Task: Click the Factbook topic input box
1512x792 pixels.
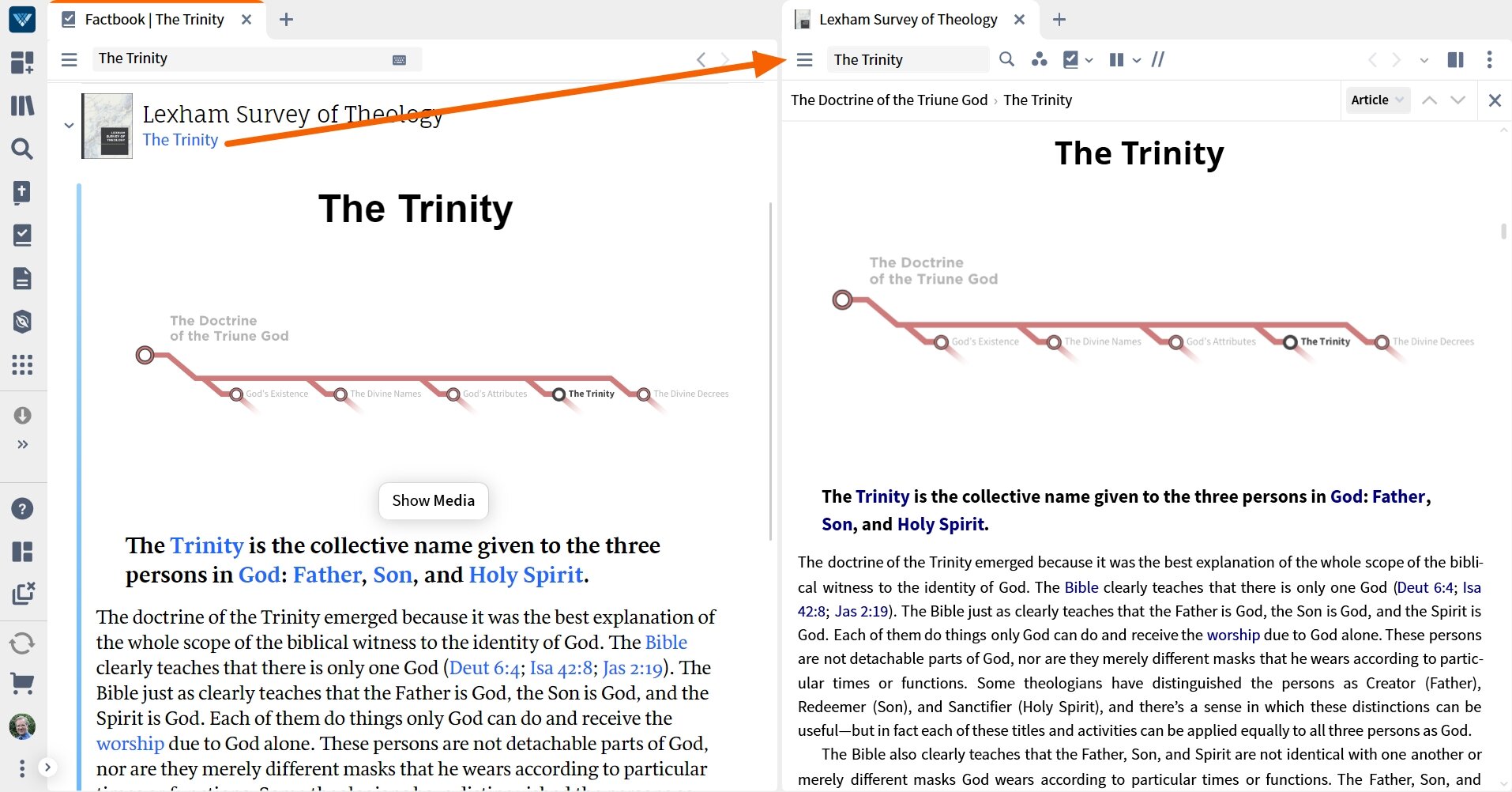Action: click(x=257, y=59)
